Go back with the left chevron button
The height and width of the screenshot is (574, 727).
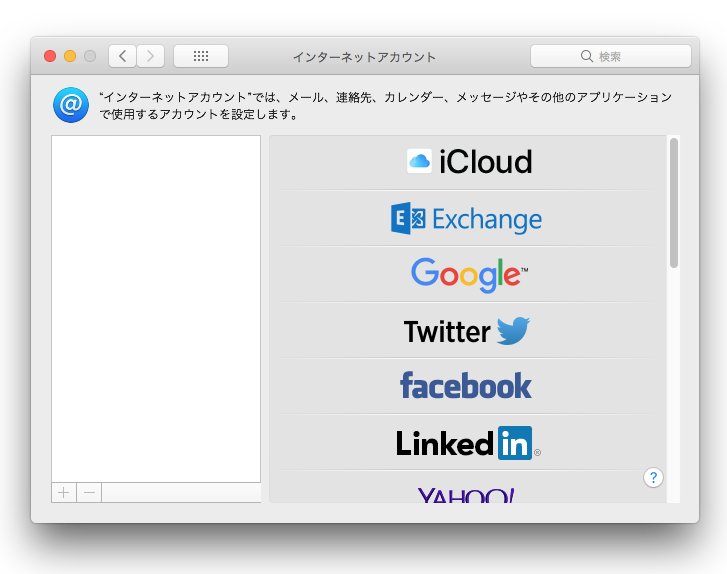(122, 56)
